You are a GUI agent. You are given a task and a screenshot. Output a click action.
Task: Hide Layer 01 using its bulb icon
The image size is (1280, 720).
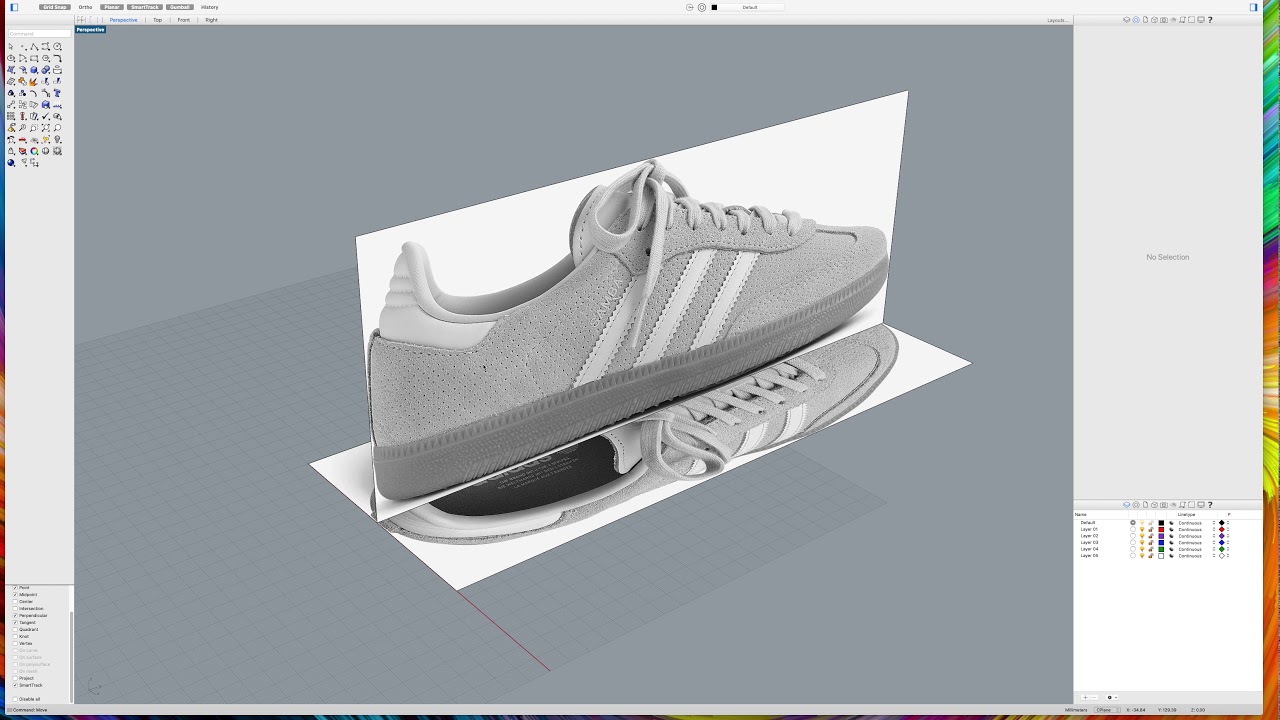point(1142,529)
